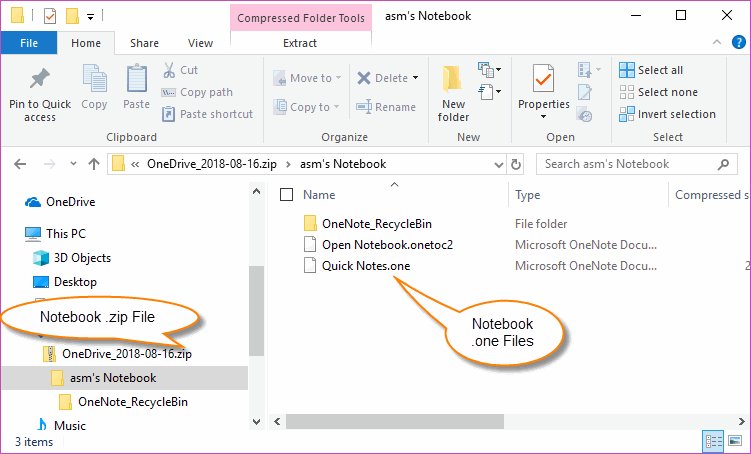Click the Move to button
The image size is (751, 454).
tap(307, 78)
